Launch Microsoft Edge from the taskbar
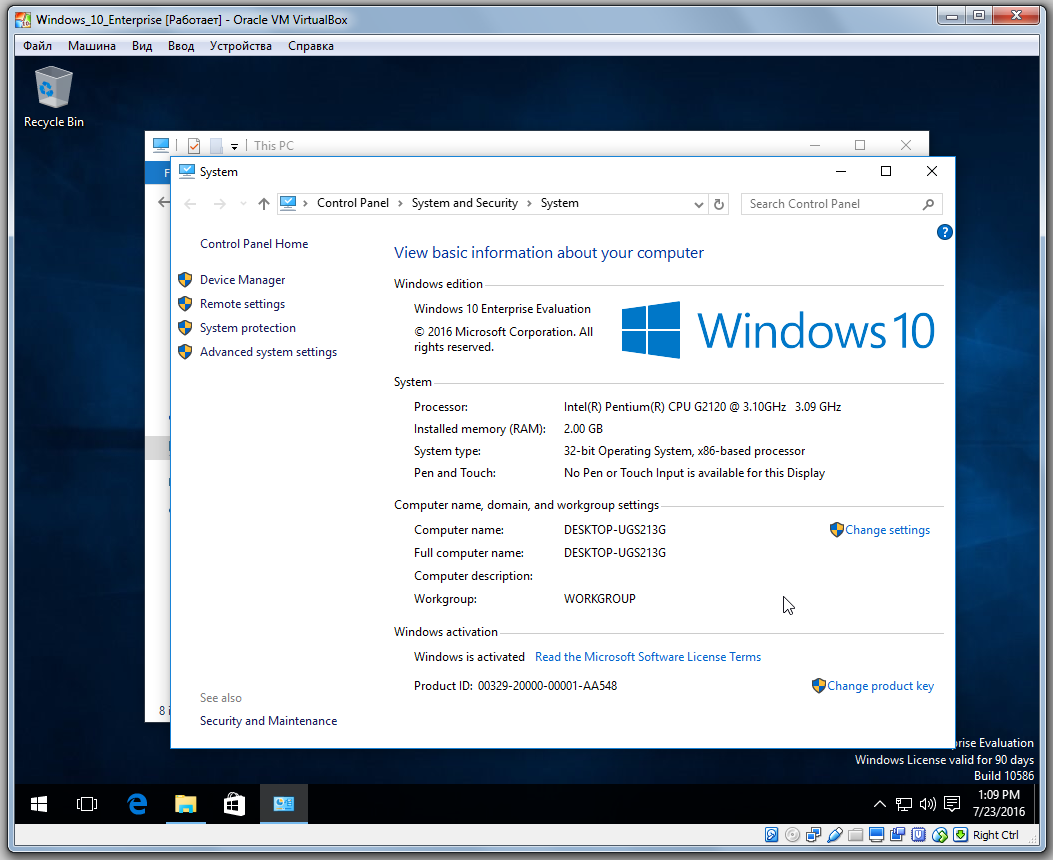The width and height of the screenshot is (1053, 860). [x=137, y=804]
